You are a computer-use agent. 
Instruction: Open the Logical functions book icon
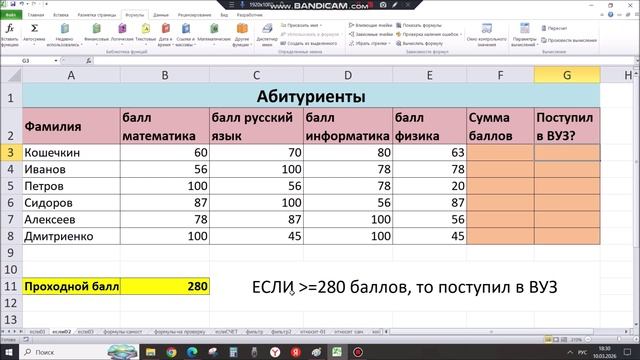pos(122,29)
